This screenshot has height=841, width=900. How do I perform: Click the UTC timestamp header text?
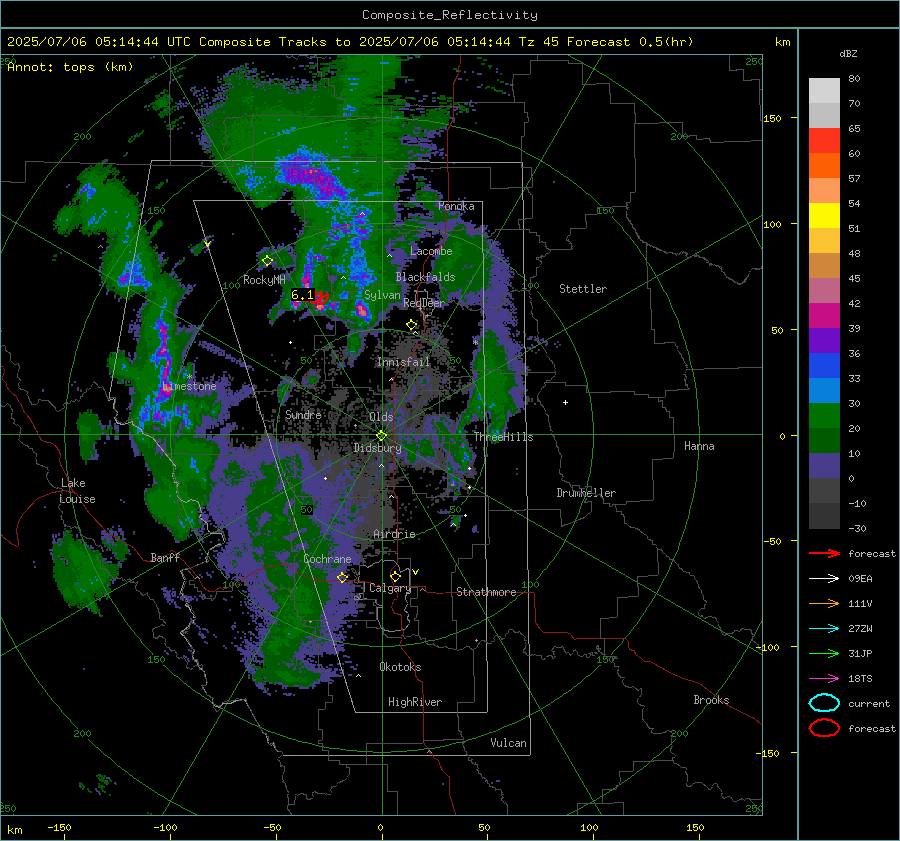click(350, 42)
